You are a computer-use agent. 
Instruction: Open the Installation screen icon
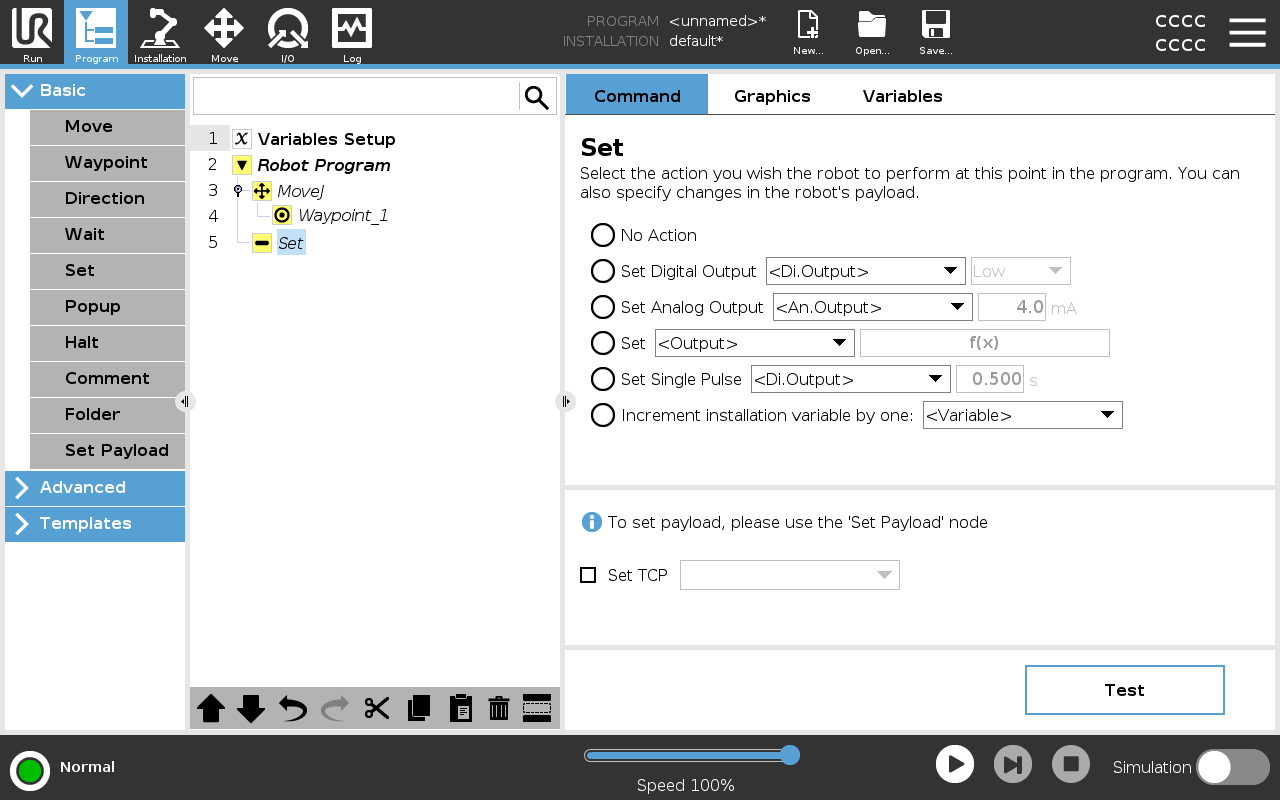pos(160,33)
